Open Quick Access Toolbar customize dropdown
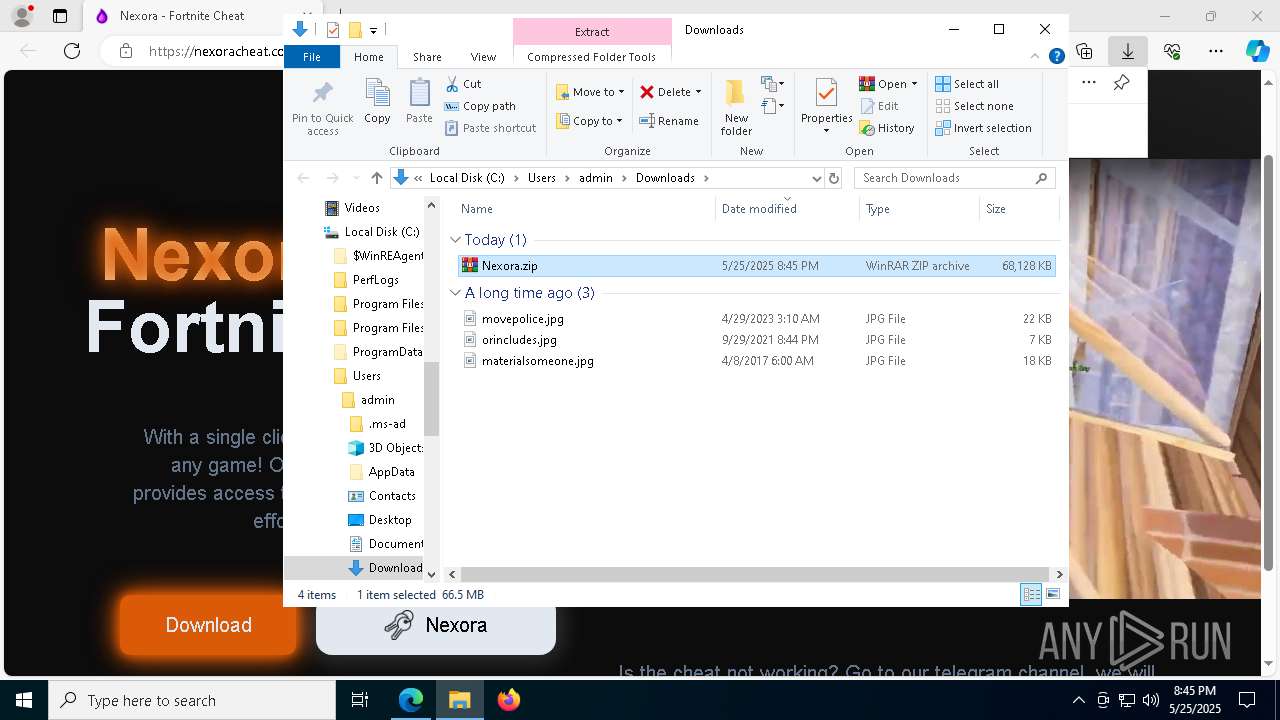 [x=373, y=30]
